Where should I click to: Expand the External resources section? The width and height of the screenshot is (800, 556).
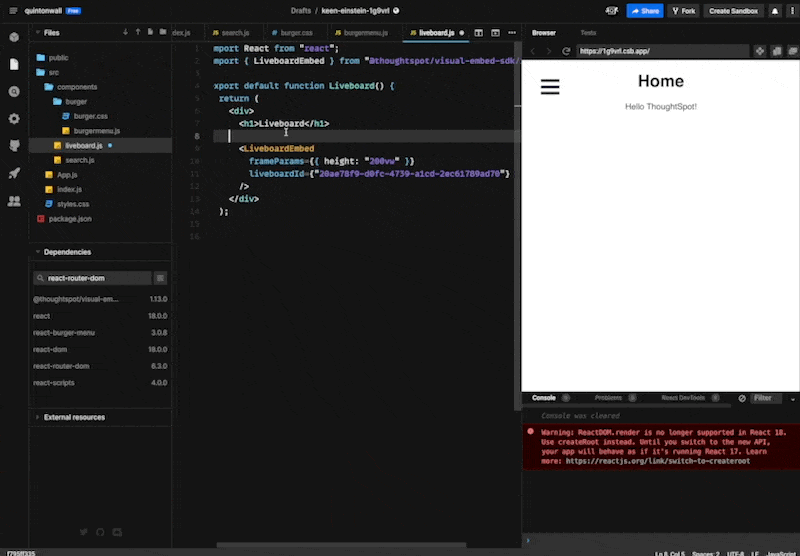(x=38, y=417)
